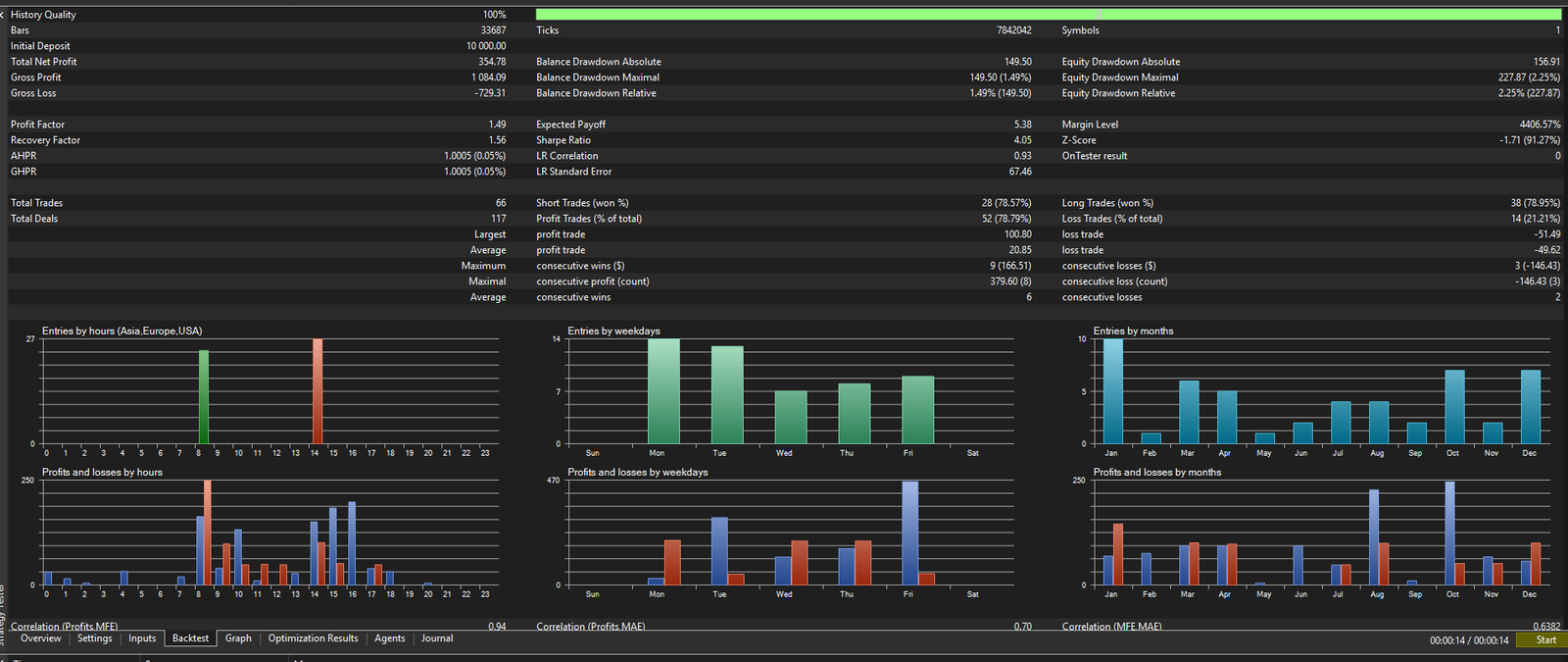This screenshot has height=662, width=1568.
Task: Click the 'Balance Drawdown Absolute' label
Action: (599, 62)
